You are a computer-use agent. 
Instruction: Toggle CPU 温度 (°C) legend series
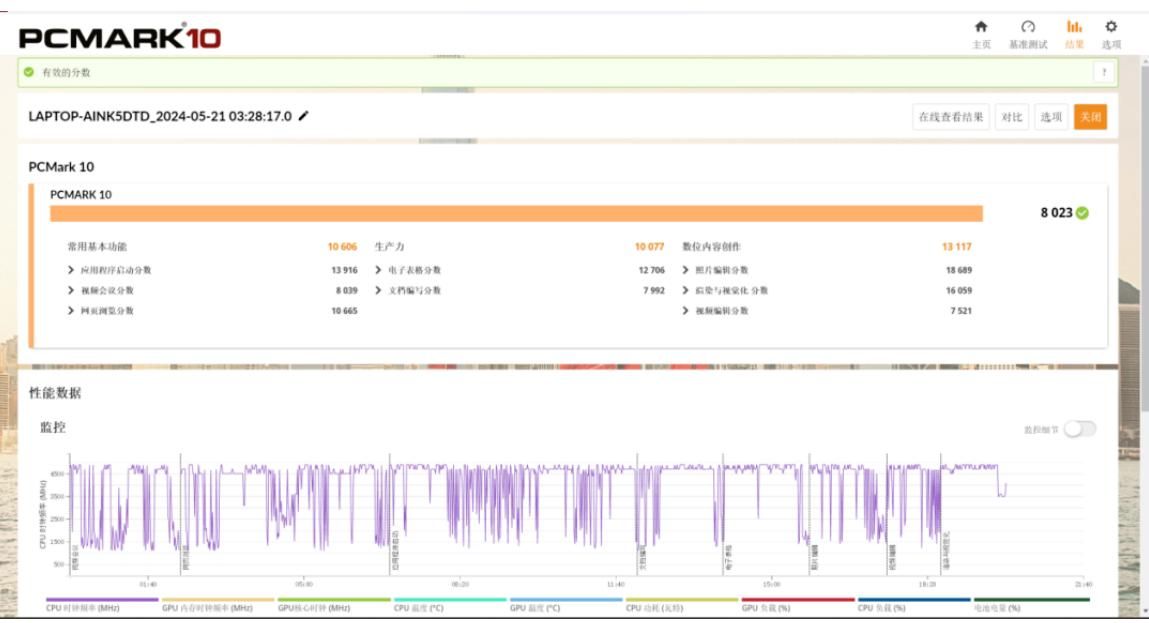click(x=450, y=605)
